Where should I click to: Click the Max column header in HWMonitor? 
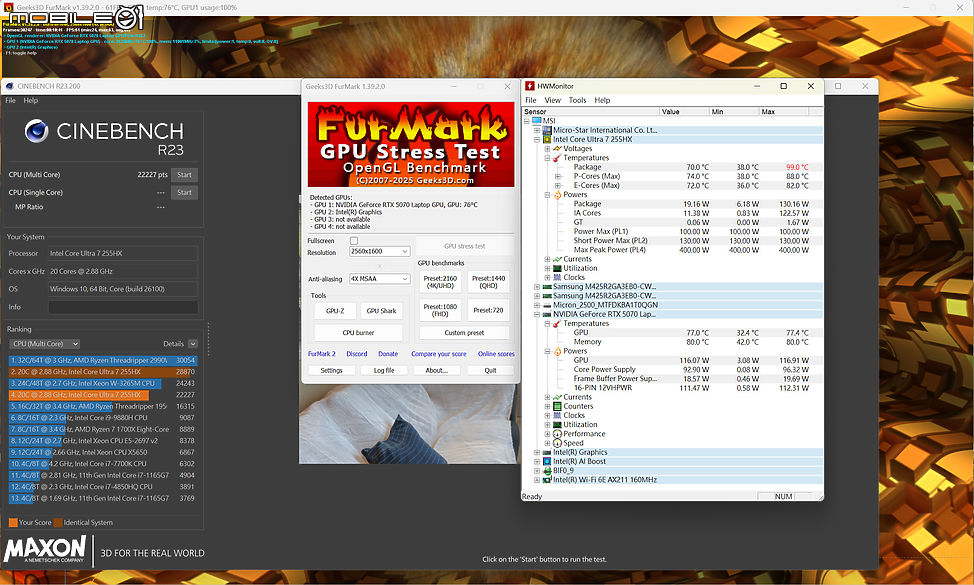[784, 112]
